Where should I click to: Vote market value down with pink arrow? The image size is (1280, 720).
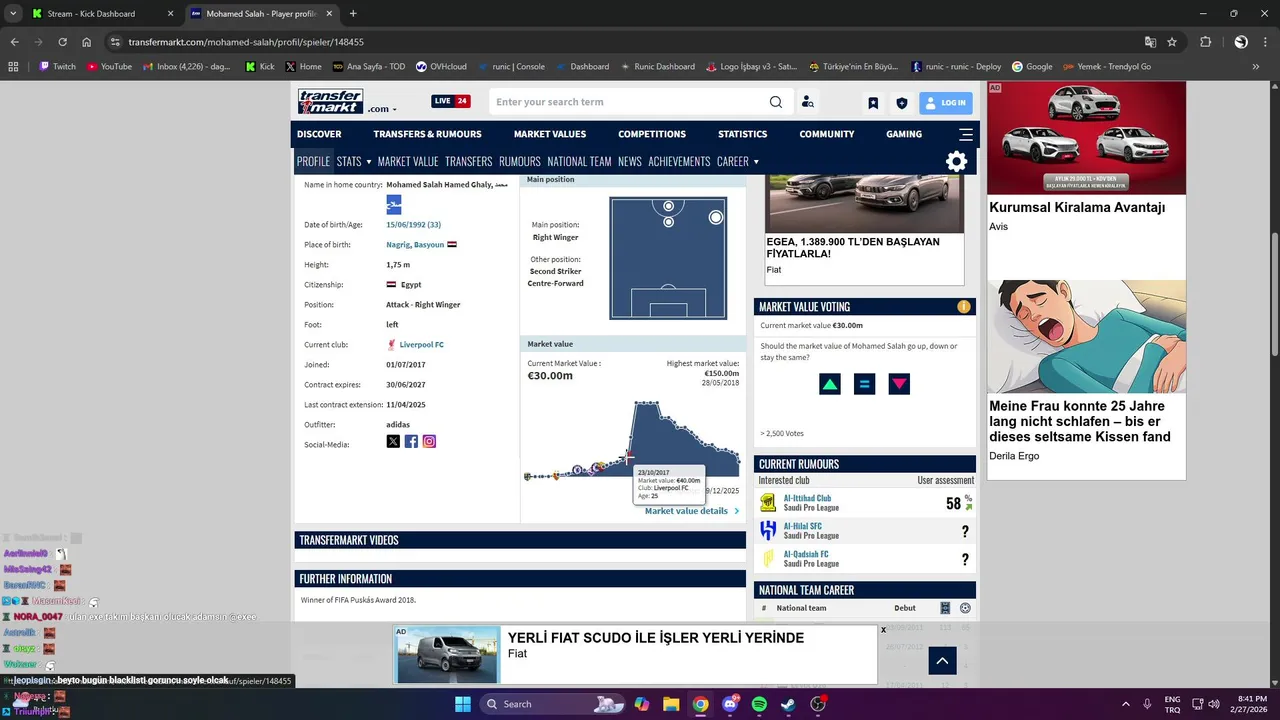click(x=900, y=384)
